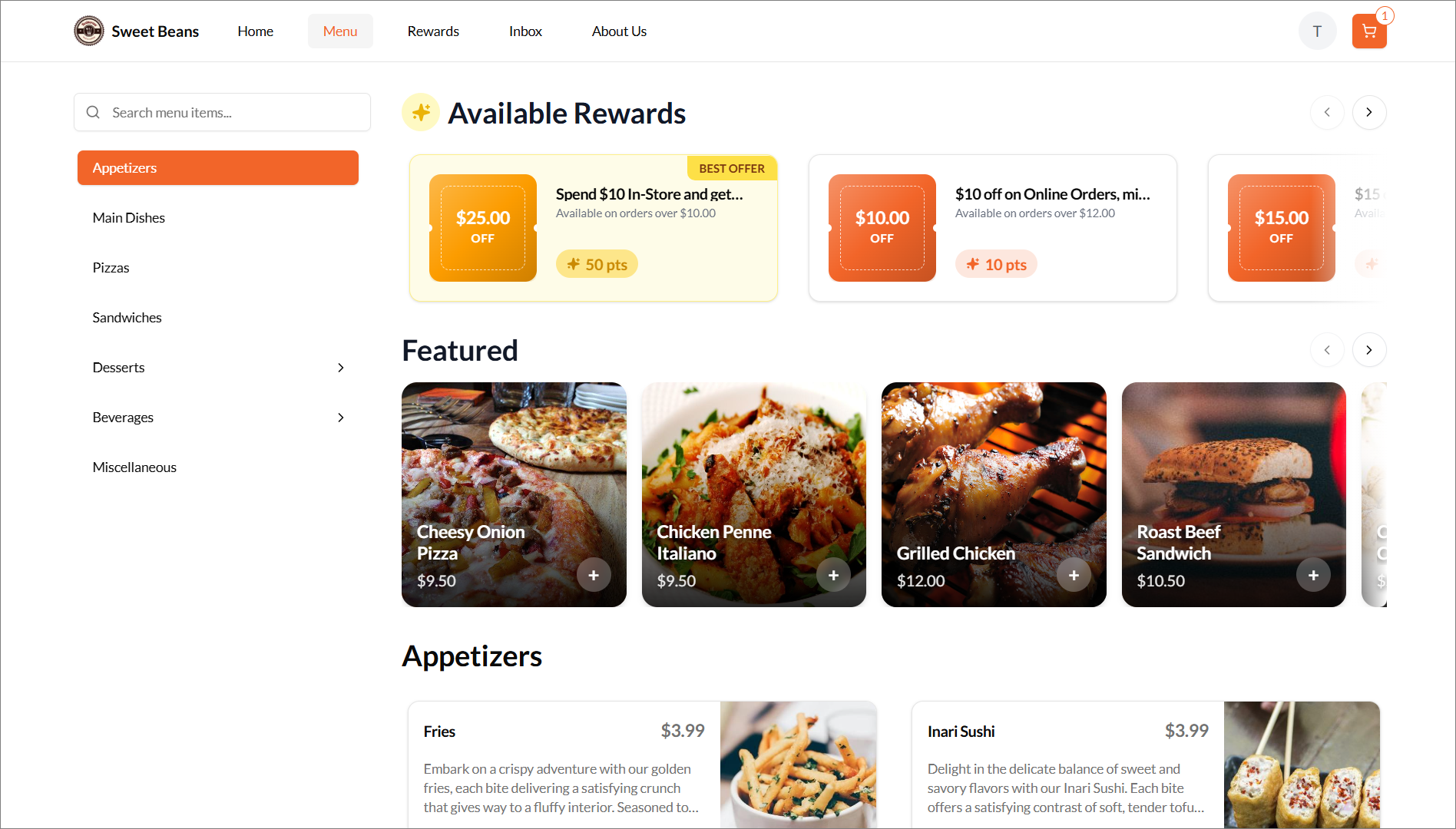Show next Available Rewards with arrow
Viewport: 1456px width, 829px height.
coord(1368,113)
